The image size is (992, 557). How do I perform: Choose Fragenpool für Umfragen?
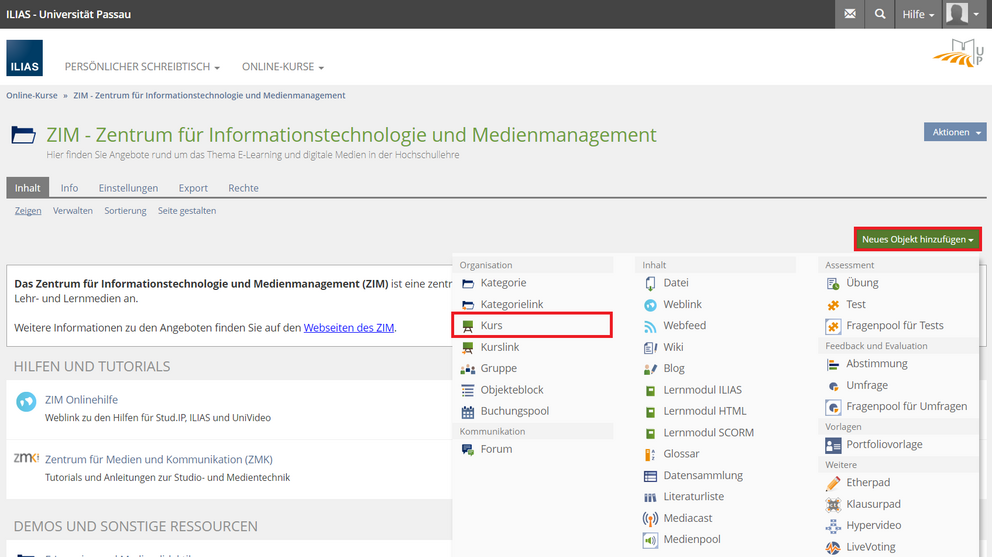click(x=907, y=406)
